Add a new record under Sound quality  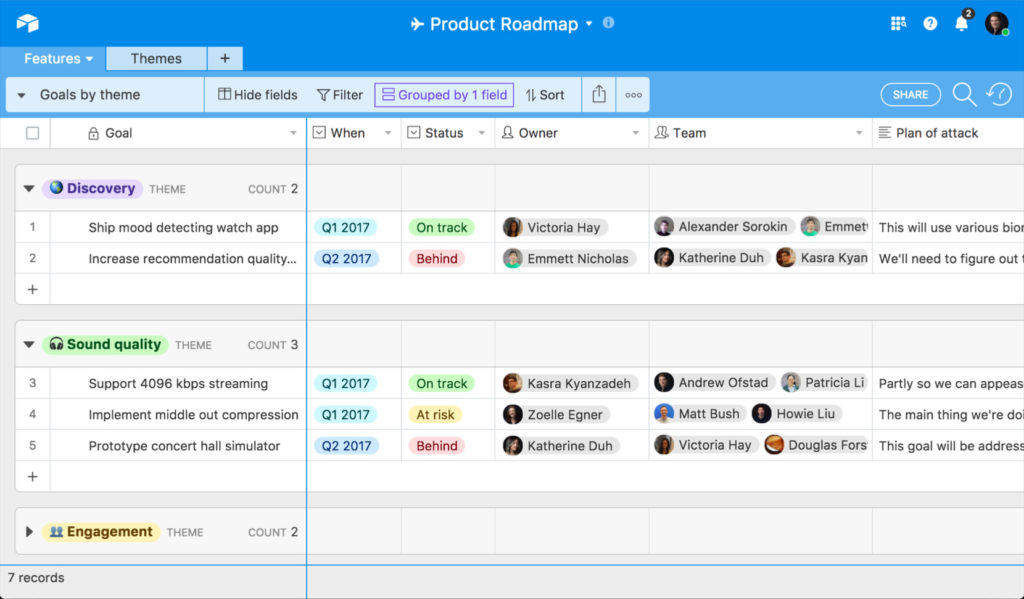pos(31,477)
